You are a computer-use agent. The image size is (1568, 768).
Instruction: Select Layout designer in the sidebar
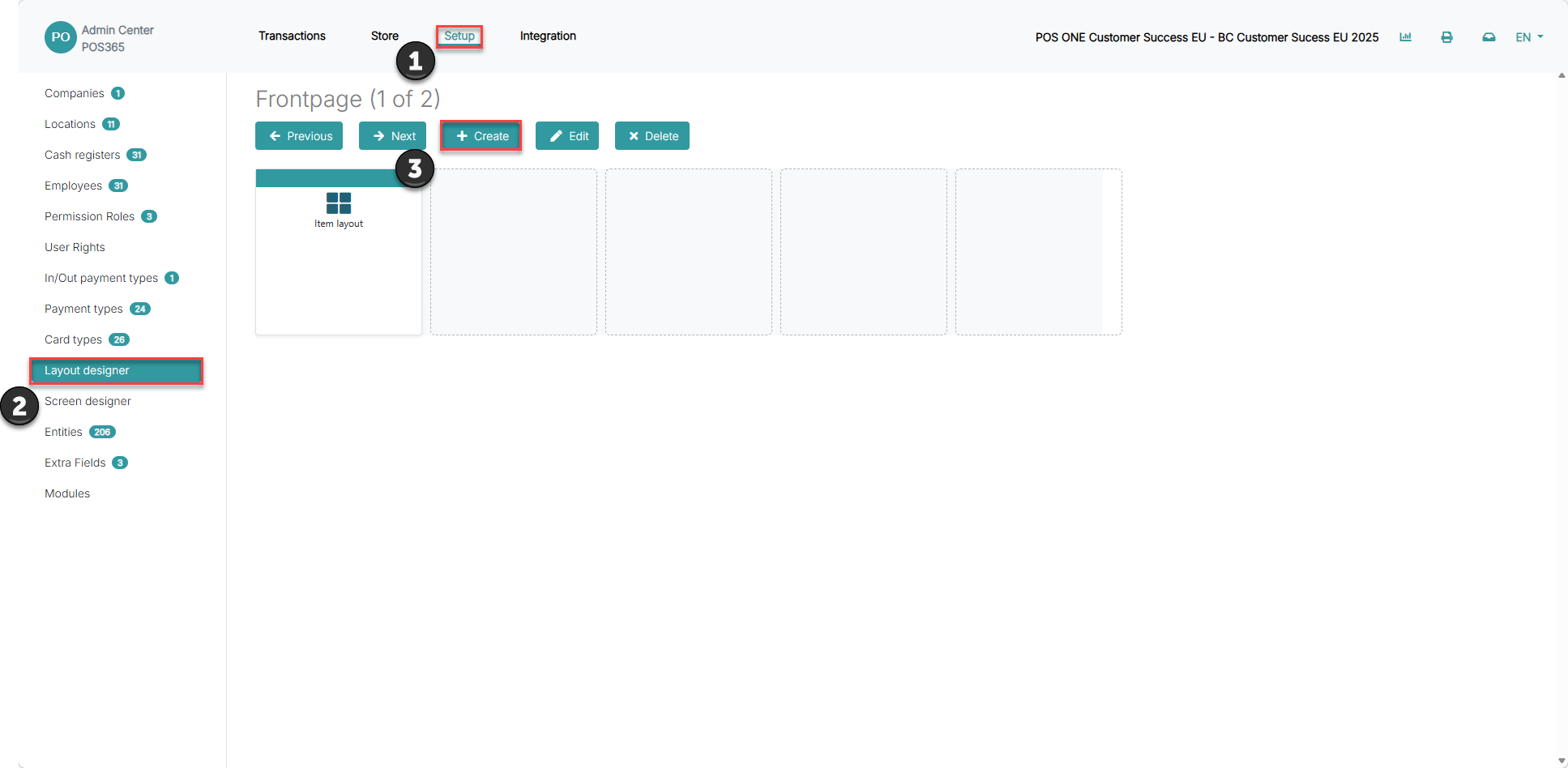(117, 370)
